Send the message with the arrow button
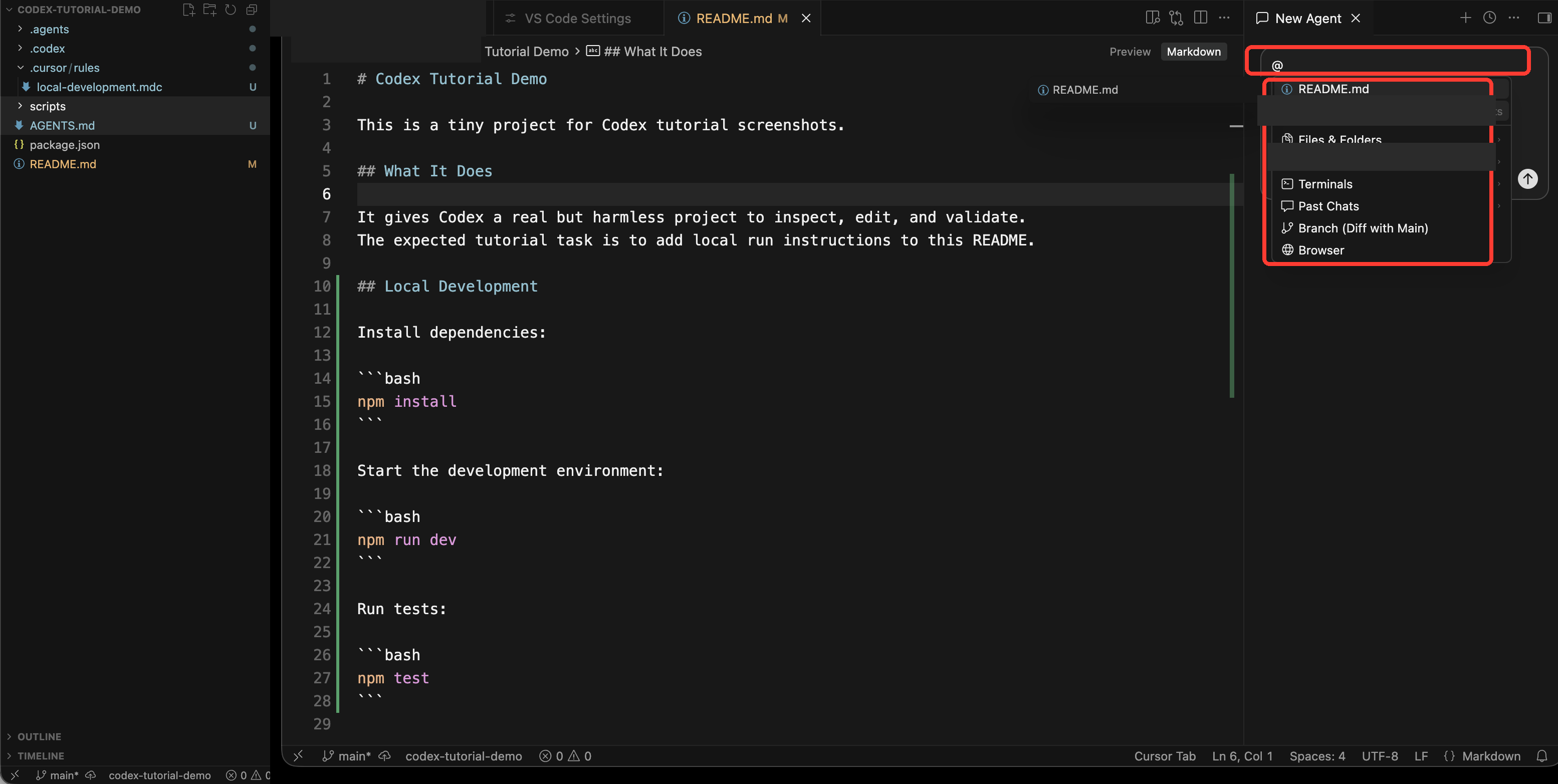 pos(1528,178)
